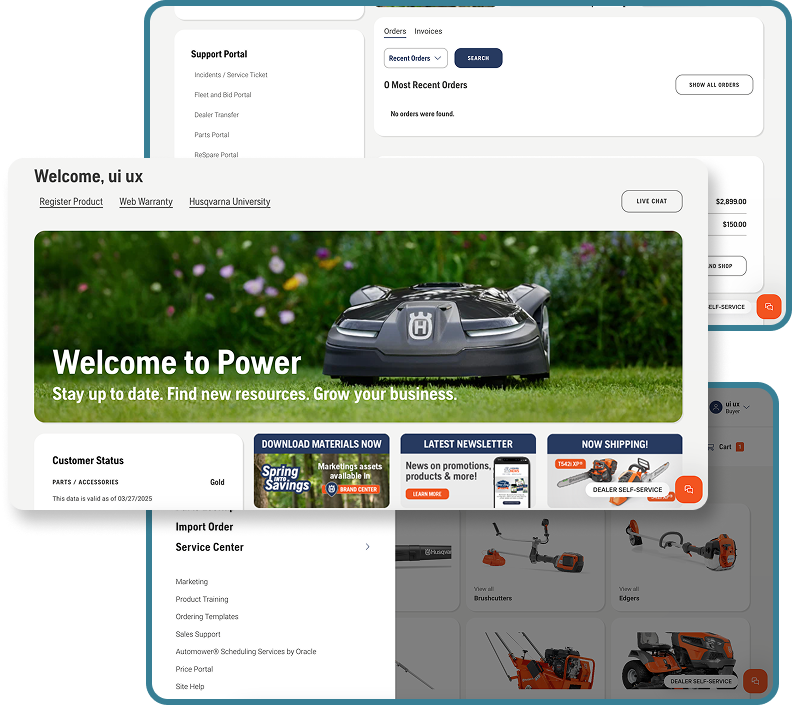Open Fleet and Bid Portal link
The image size is (792, 705).
click(x=223, y=95)
